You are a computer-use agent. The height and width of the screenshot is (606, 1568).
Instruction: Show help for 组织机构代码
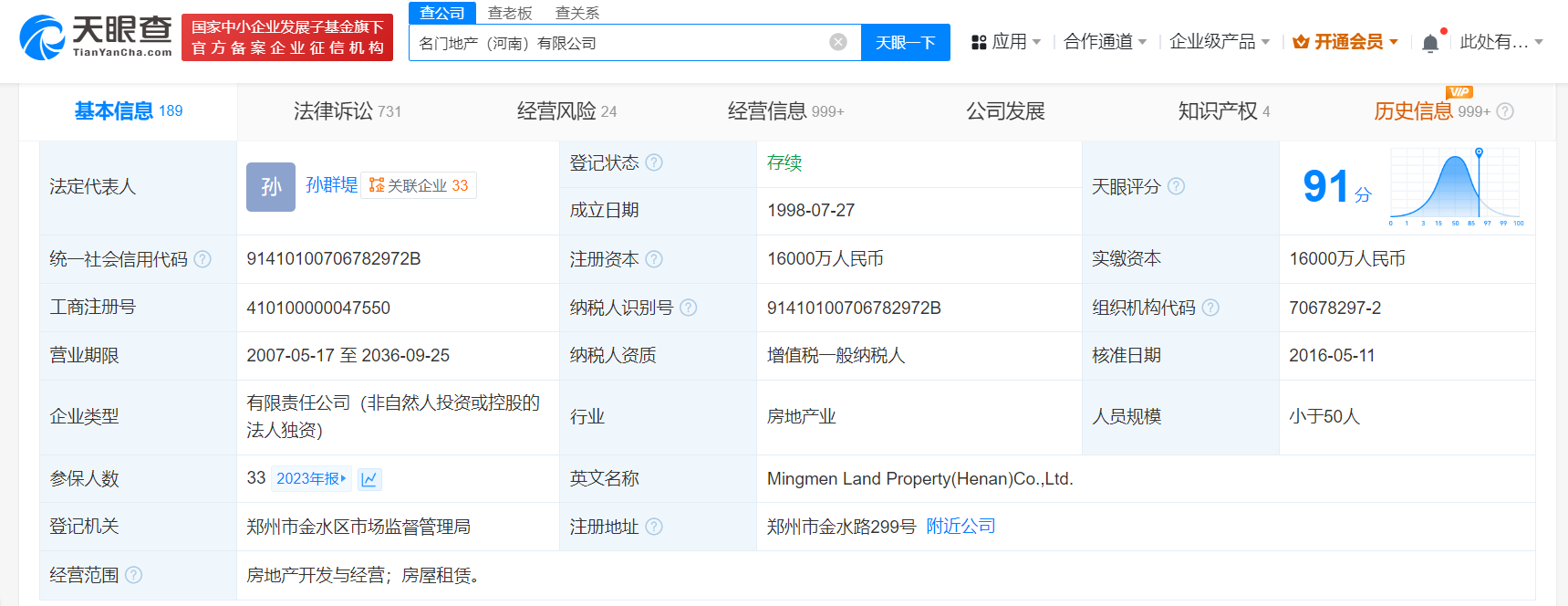[1210, 308]
